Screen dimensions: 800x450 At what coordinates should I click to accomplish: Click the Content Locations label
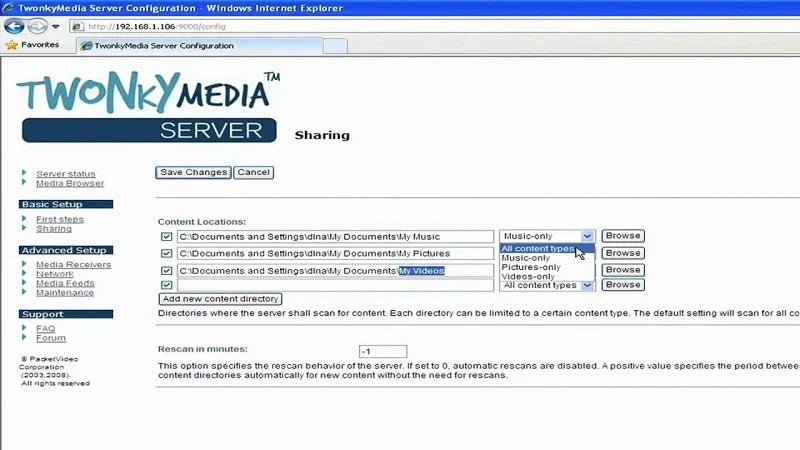click(202, 222)
